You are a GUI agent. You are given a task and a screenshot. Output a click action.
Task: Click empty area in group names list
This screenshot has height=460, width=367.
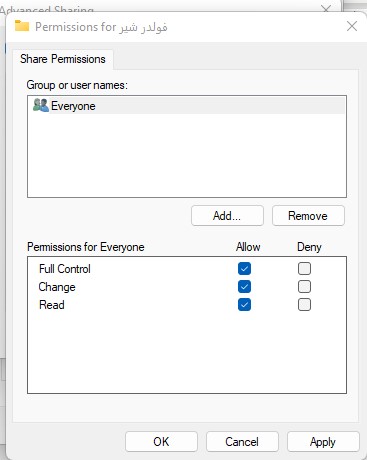(x=187, y=155)
